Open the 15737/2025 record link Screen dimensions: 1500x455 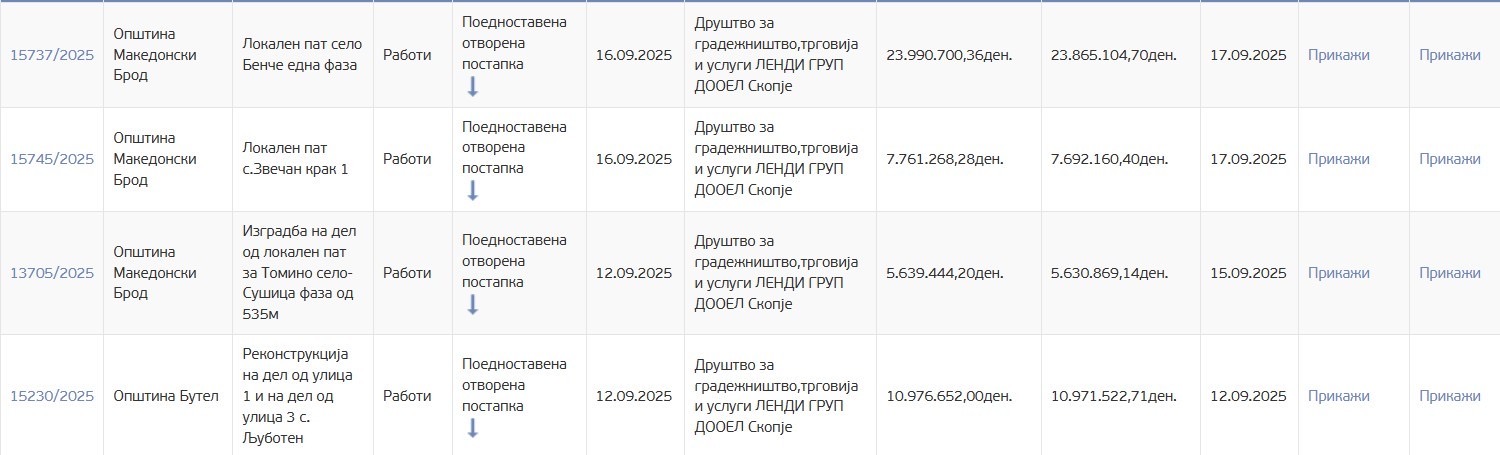tap(52, 55)
